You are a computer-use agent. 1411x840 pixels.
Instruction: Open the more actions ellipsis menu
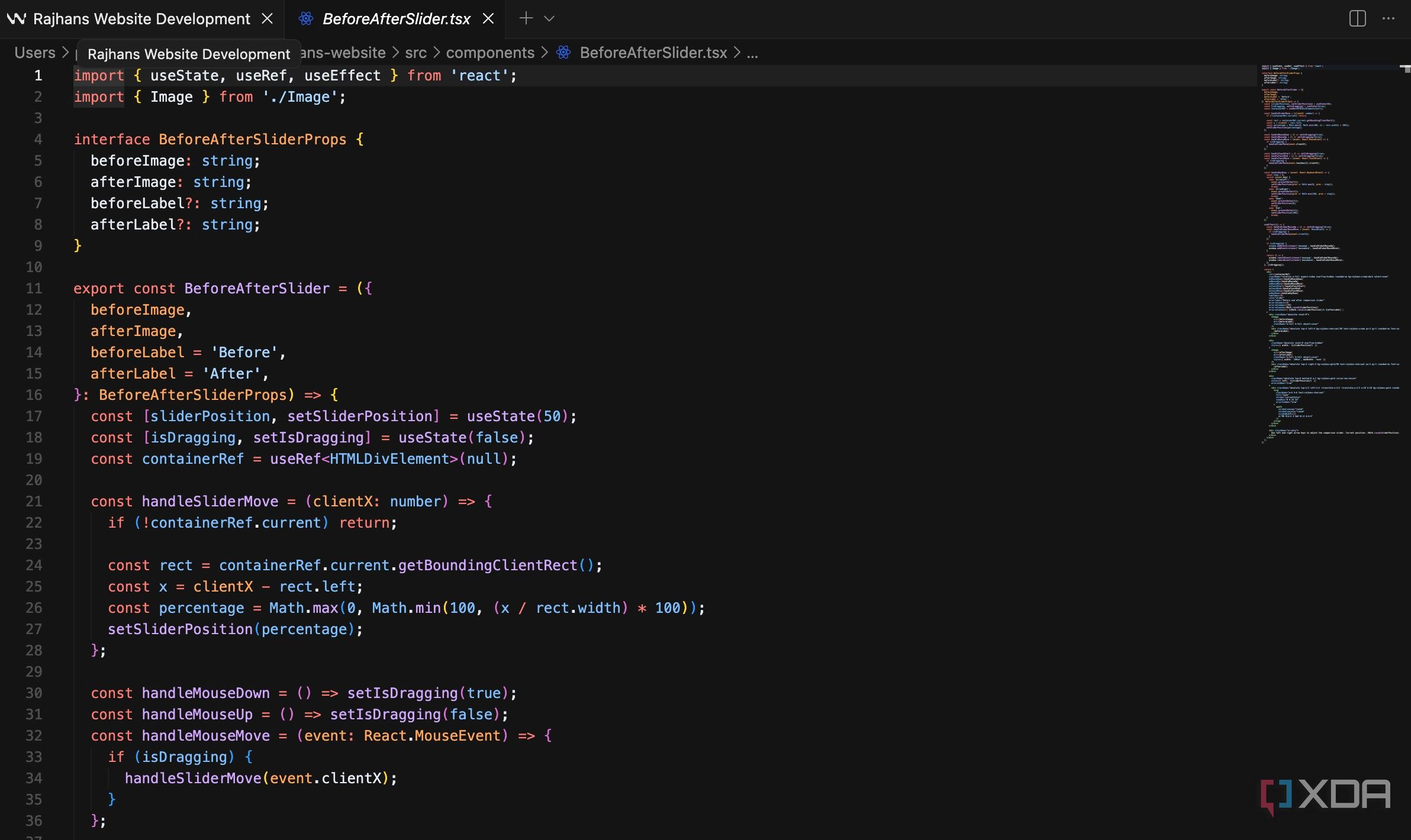click(1388, 18)
